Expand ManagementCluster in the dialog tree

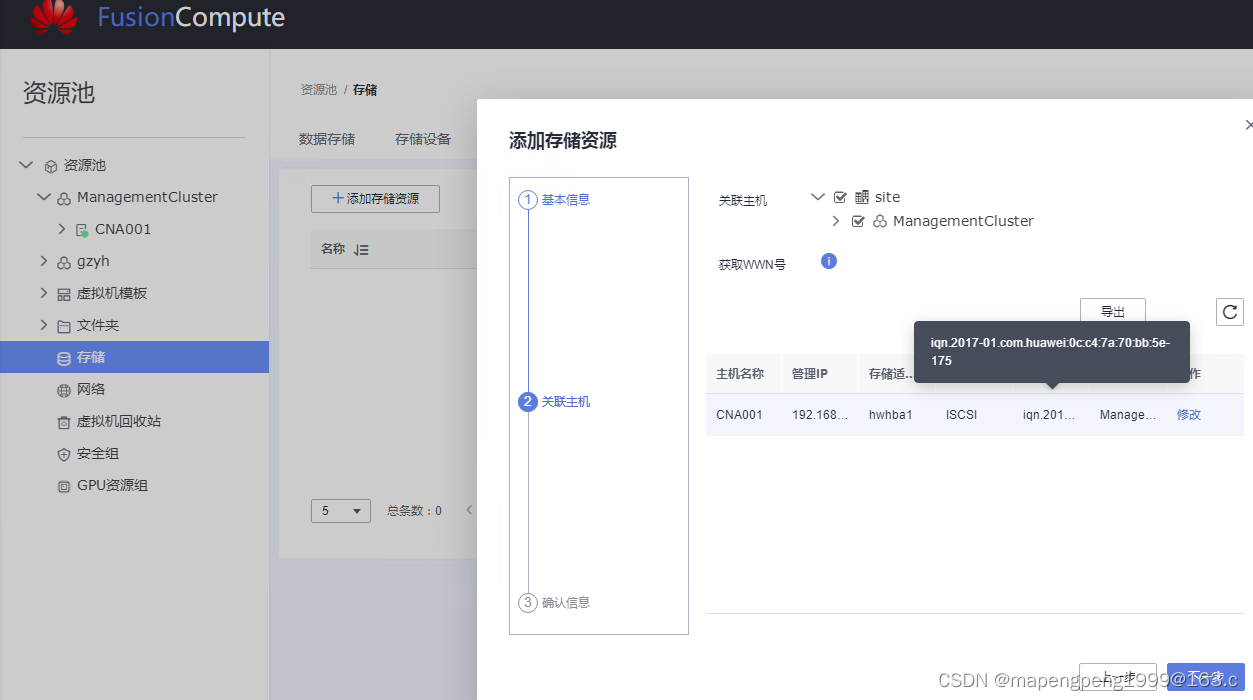click(836, 221)
